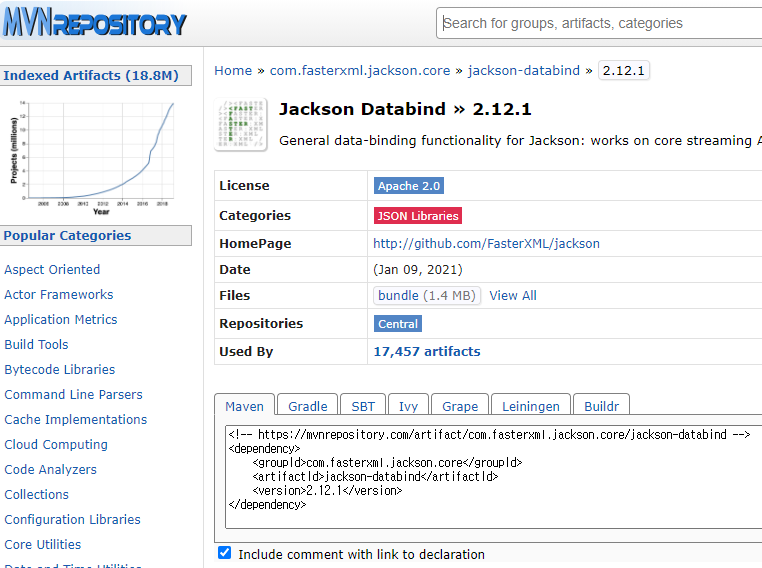Open the 17,457 artifacts usage link

(427, 351)
